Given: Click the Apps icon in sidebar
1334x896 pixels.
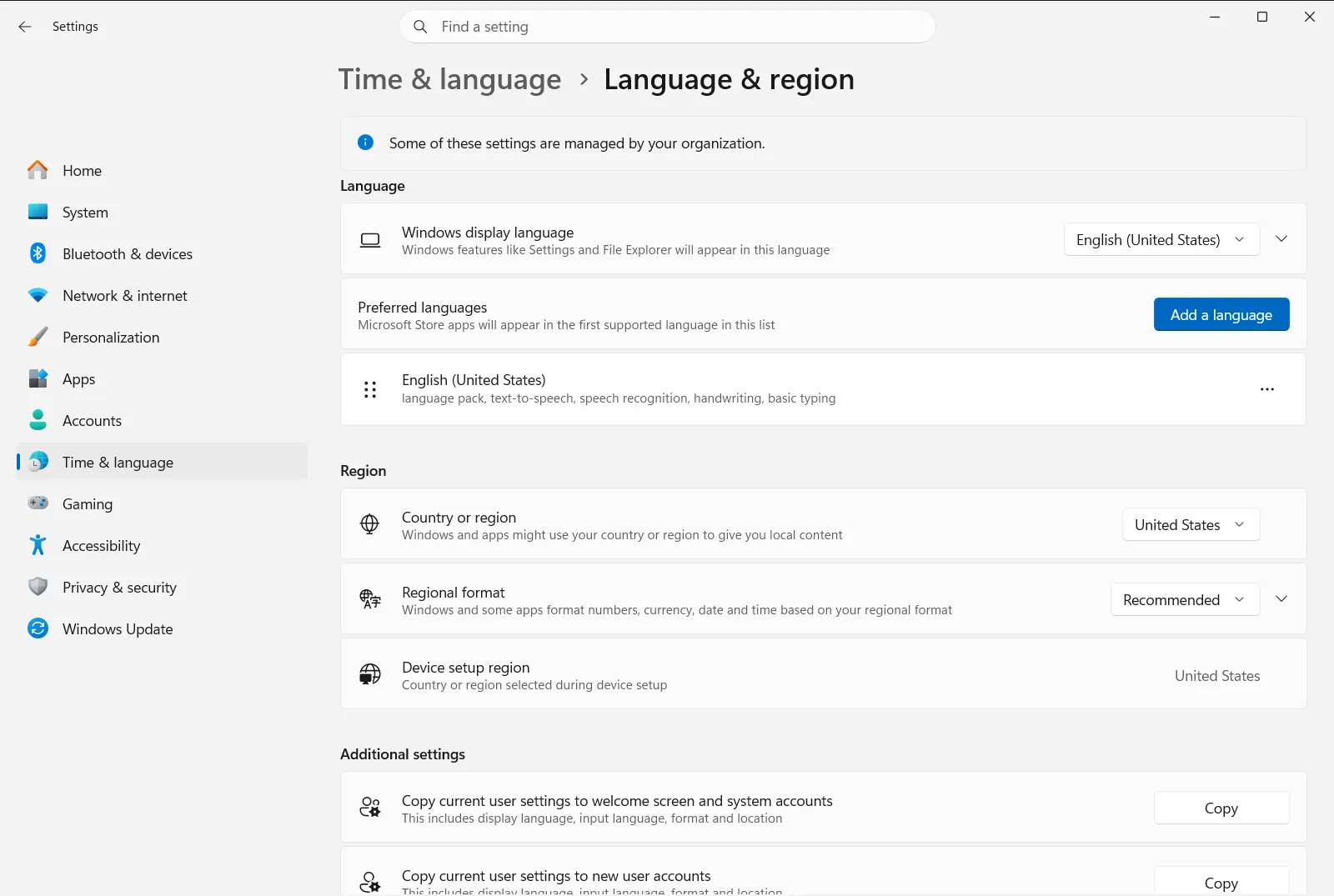Looking at the screenshot, I should coord(38,378).
